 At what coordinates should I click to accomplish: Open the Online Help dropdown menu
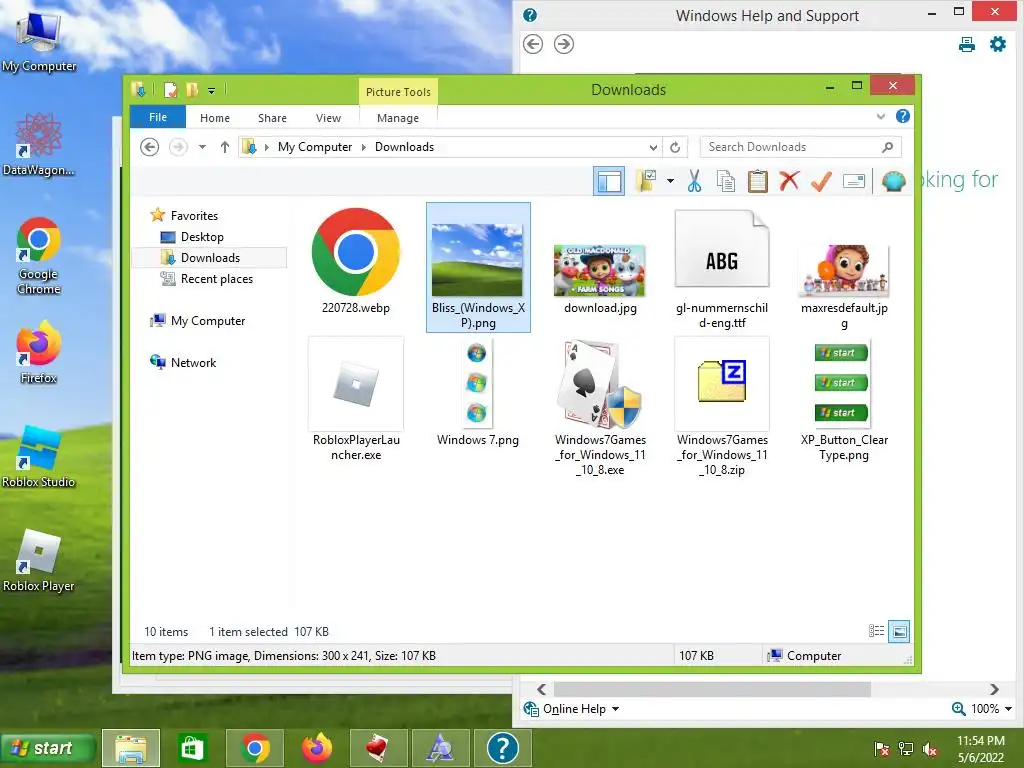[571, 709]
